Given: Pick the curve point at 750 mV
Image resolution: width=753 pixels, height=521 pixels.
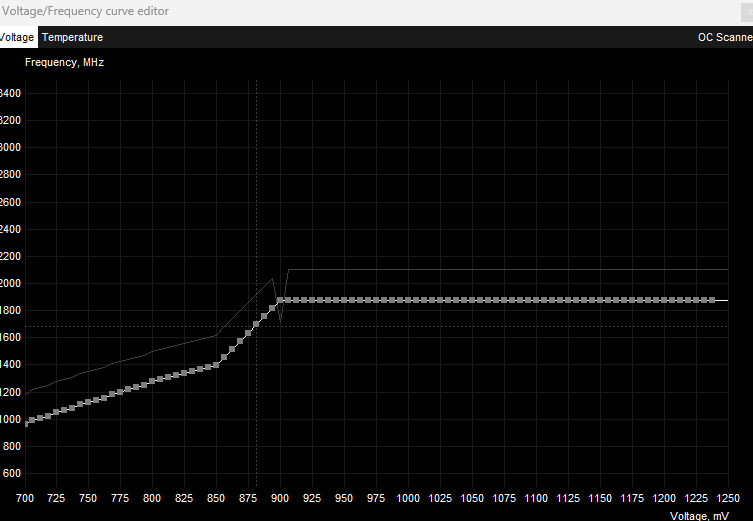Looking at the screenshot, I should (x=88, y=402).
